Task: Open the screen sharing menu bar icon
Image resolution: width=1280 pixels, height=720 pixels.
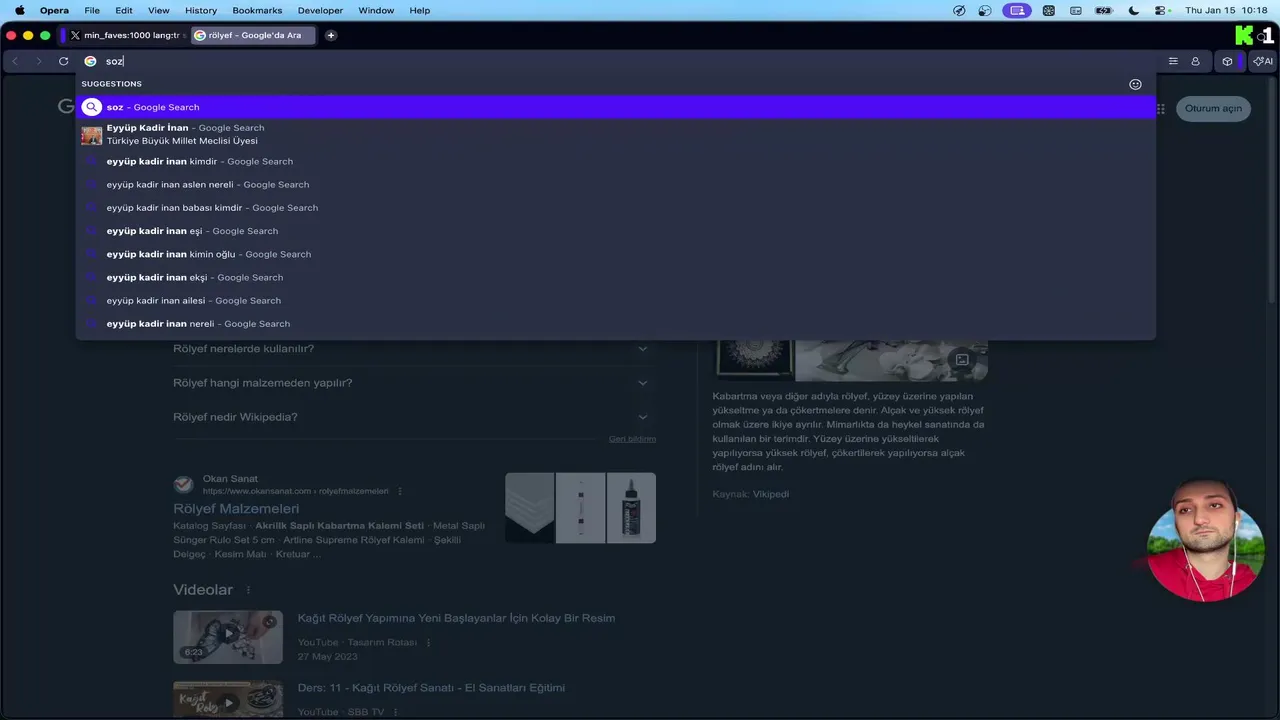Action: point(1017,10)
